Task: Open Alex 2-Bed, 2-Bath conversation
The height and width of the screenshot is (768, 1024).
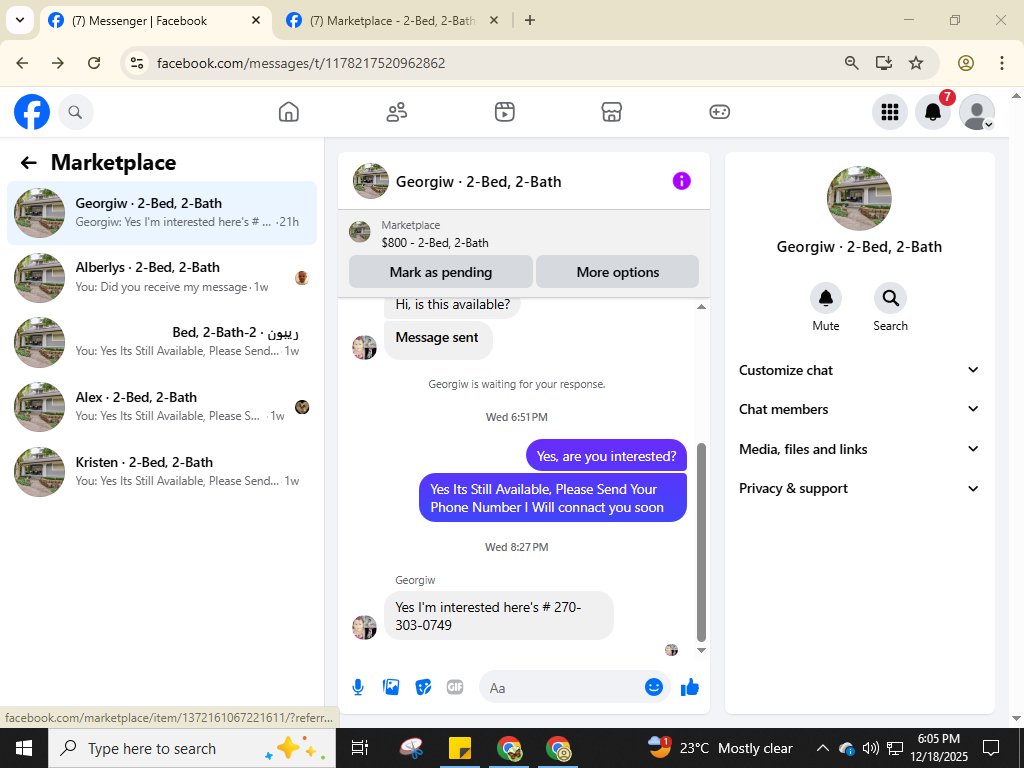Action: point(162,407)
